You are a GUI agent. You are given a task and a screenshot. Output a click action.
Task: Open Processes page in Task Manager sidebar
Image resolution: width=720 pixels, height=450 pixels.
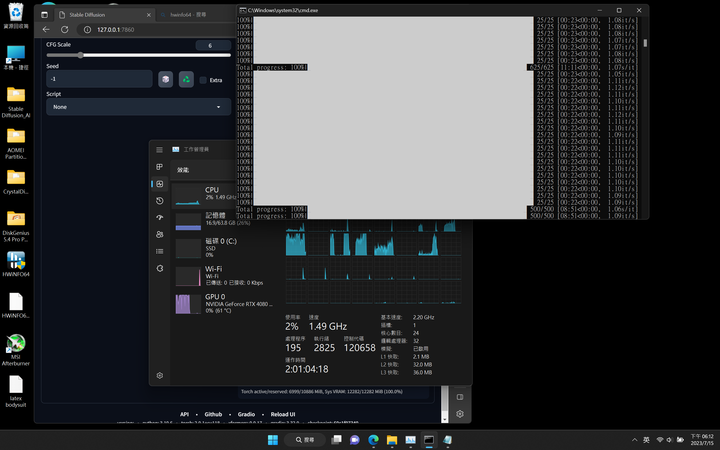pyautogui.click(x=159, y=167)
